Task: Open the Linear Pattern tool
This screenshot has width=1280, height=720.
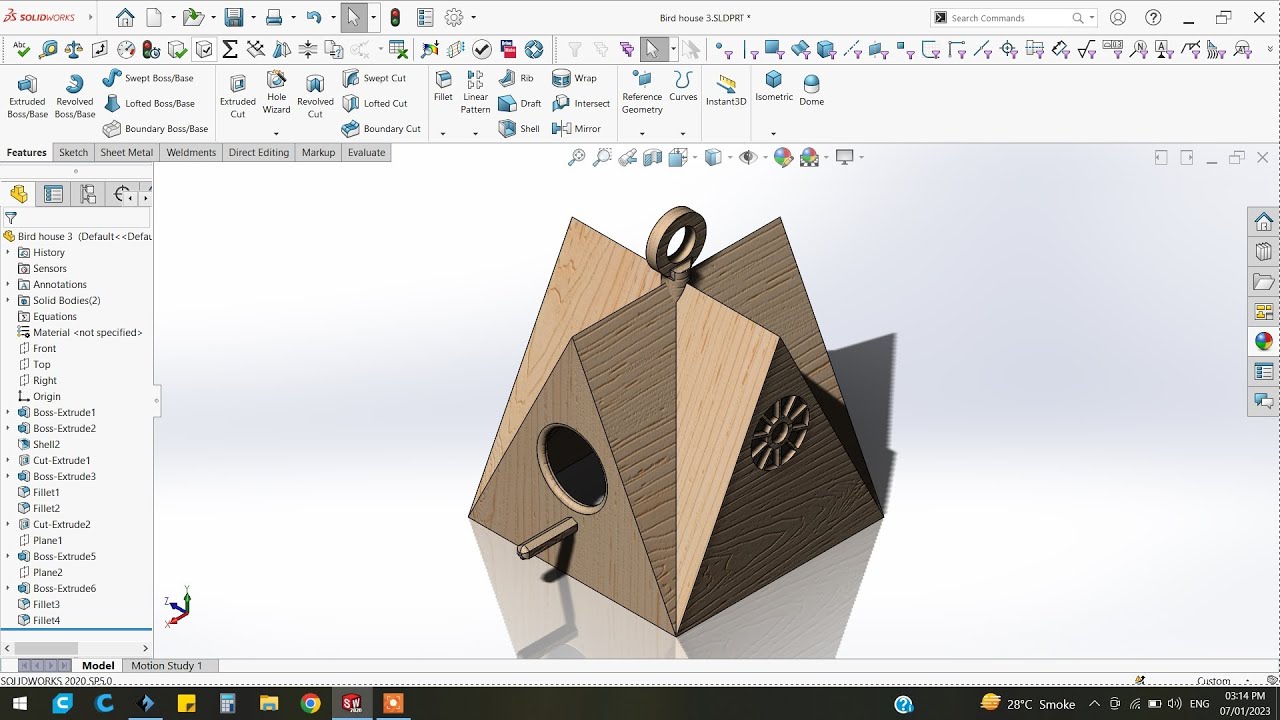Action: (476, 93)
